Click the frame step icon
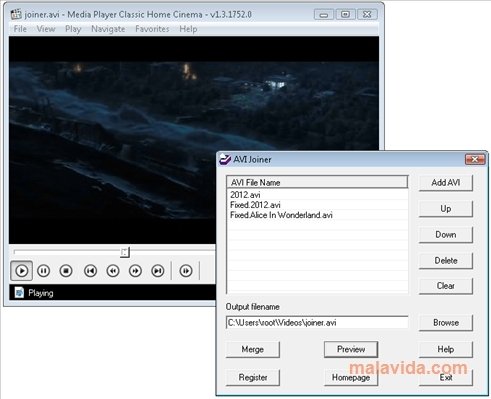 tap(186, 271)
